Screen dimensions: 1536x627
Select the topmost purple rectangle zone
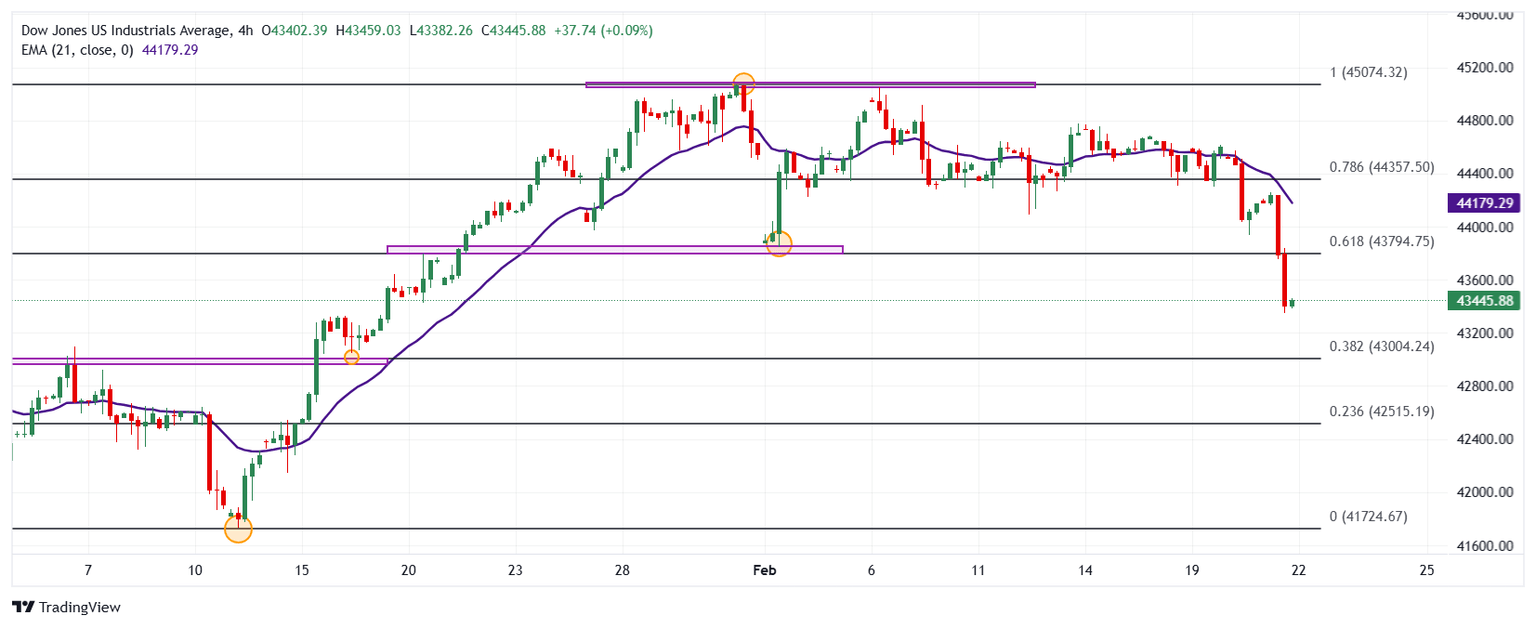pyautogui.click(x=810, y=85)
